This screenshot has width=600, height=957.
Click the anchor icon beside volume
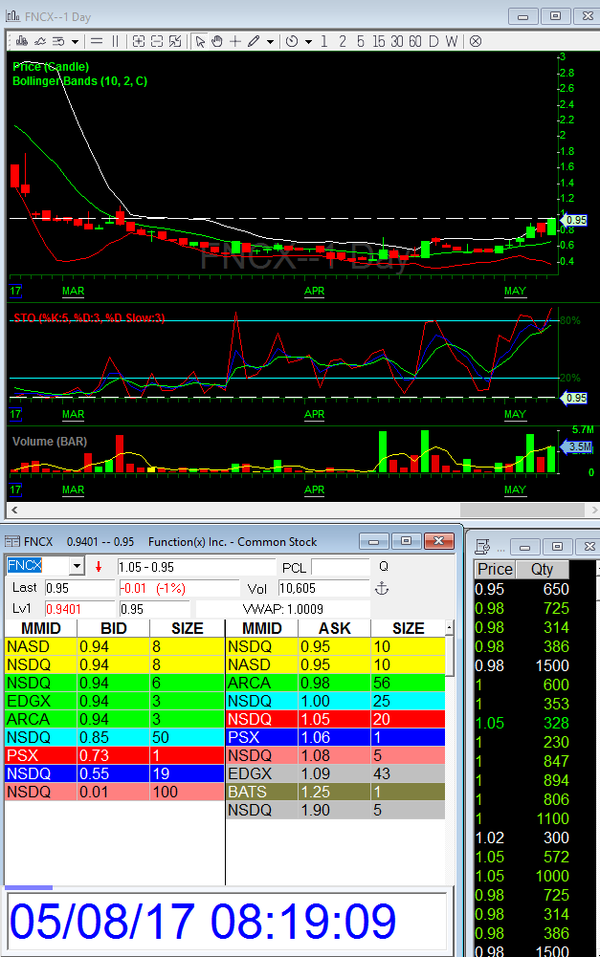point(381,589)
